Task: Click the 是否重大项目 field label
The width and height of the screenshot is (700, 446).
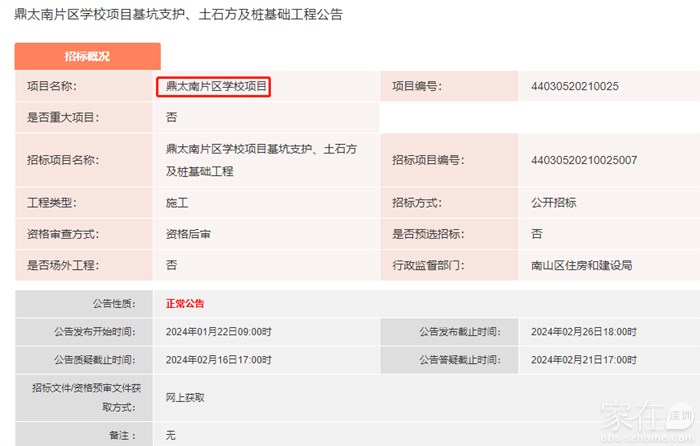Action: click(63, 117)
